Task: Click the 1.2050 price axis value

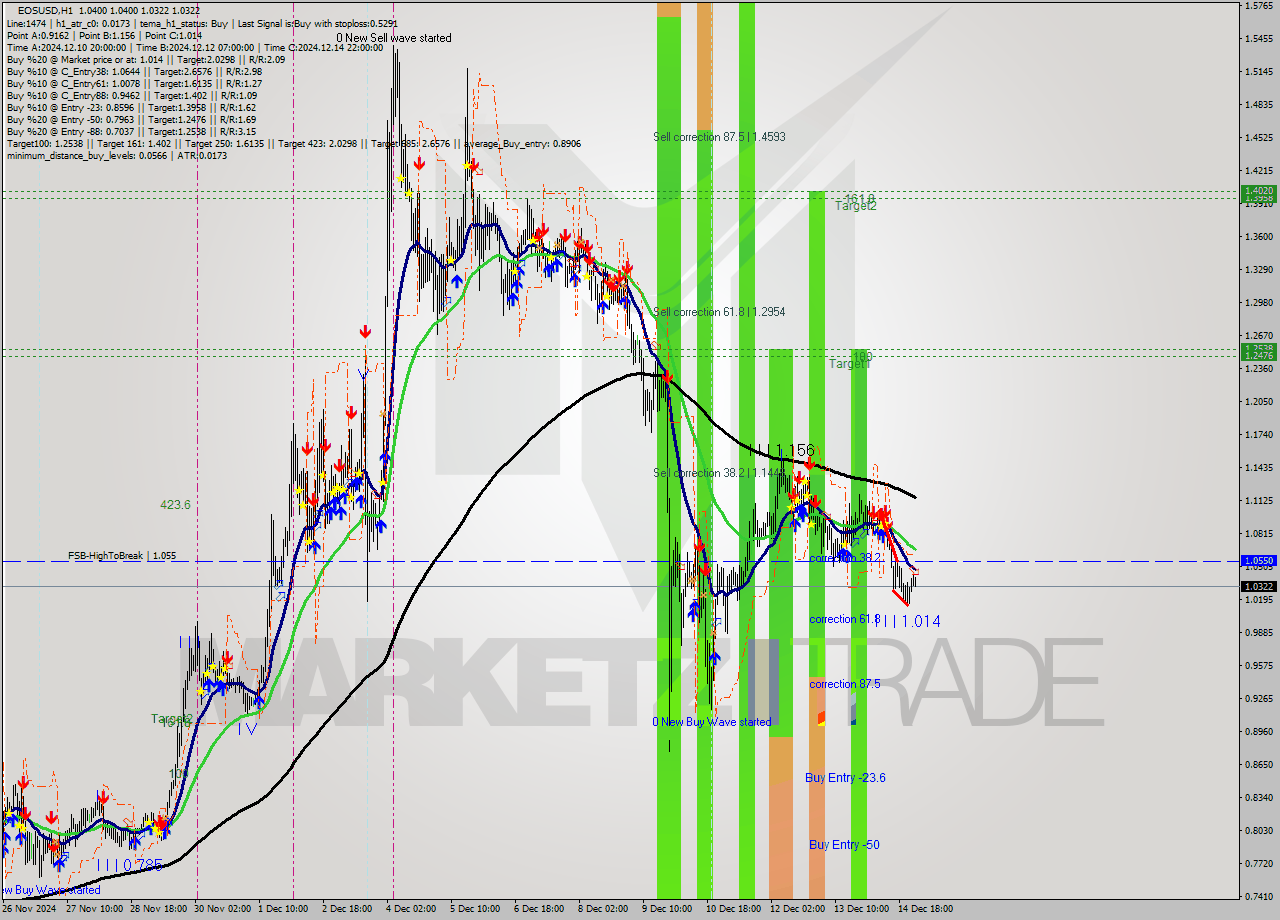Action: pyautogui.click(x=1260, y=402)
